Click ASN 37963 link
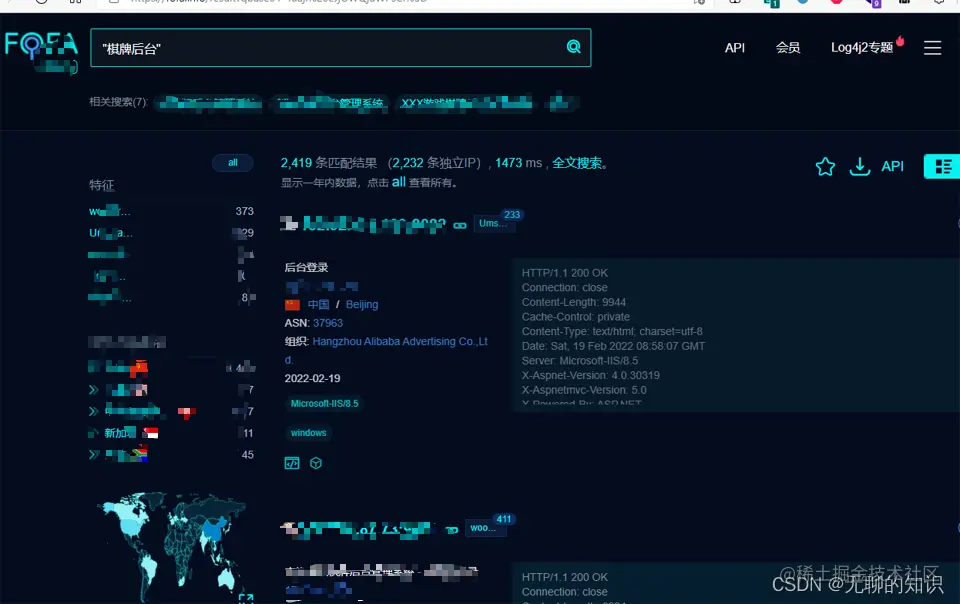The height and width of the screenshot is (604, 960). (328, 323)
